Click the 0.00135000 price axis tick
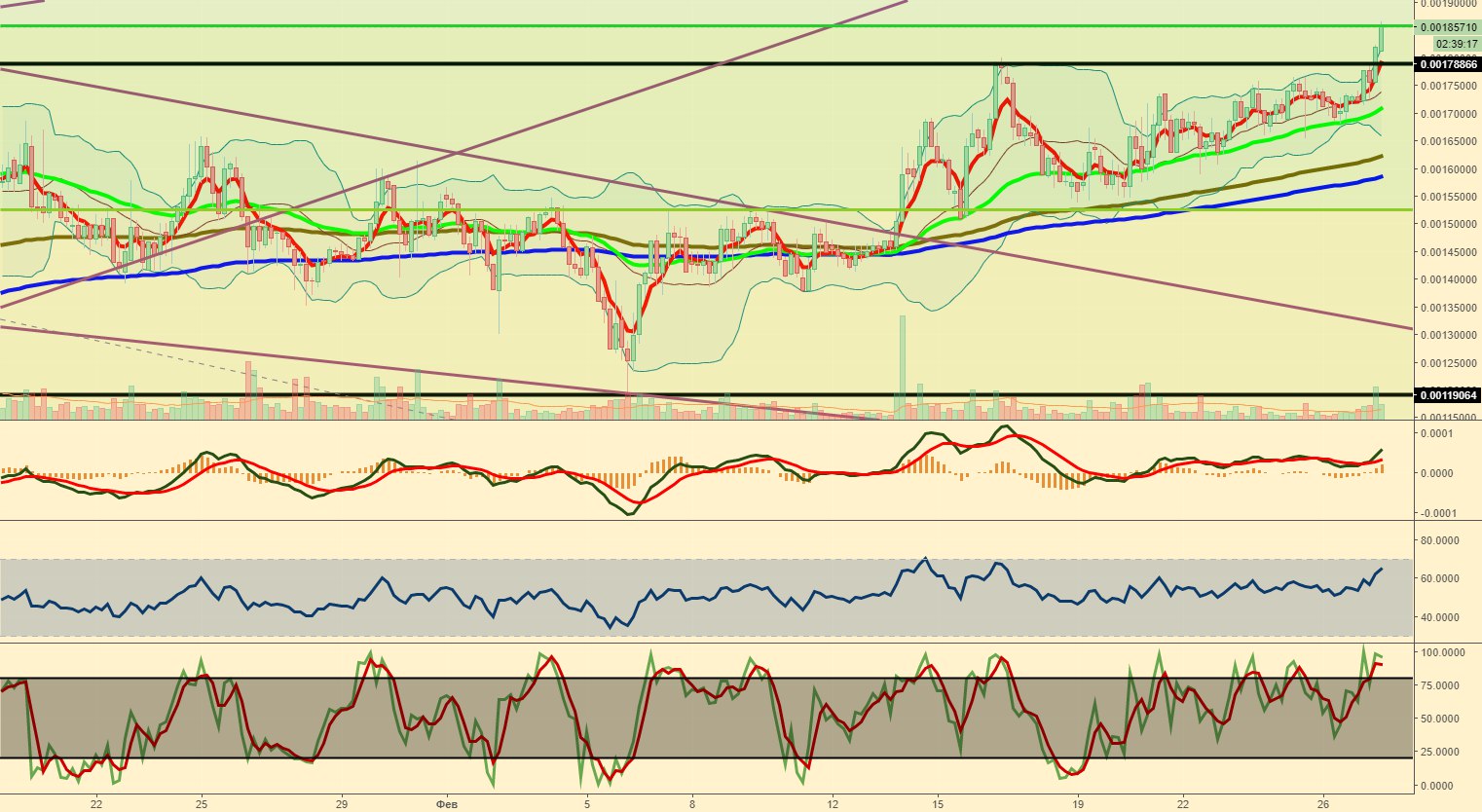This screenshot has height=812, width=1482. click(x=1449, y=308)
